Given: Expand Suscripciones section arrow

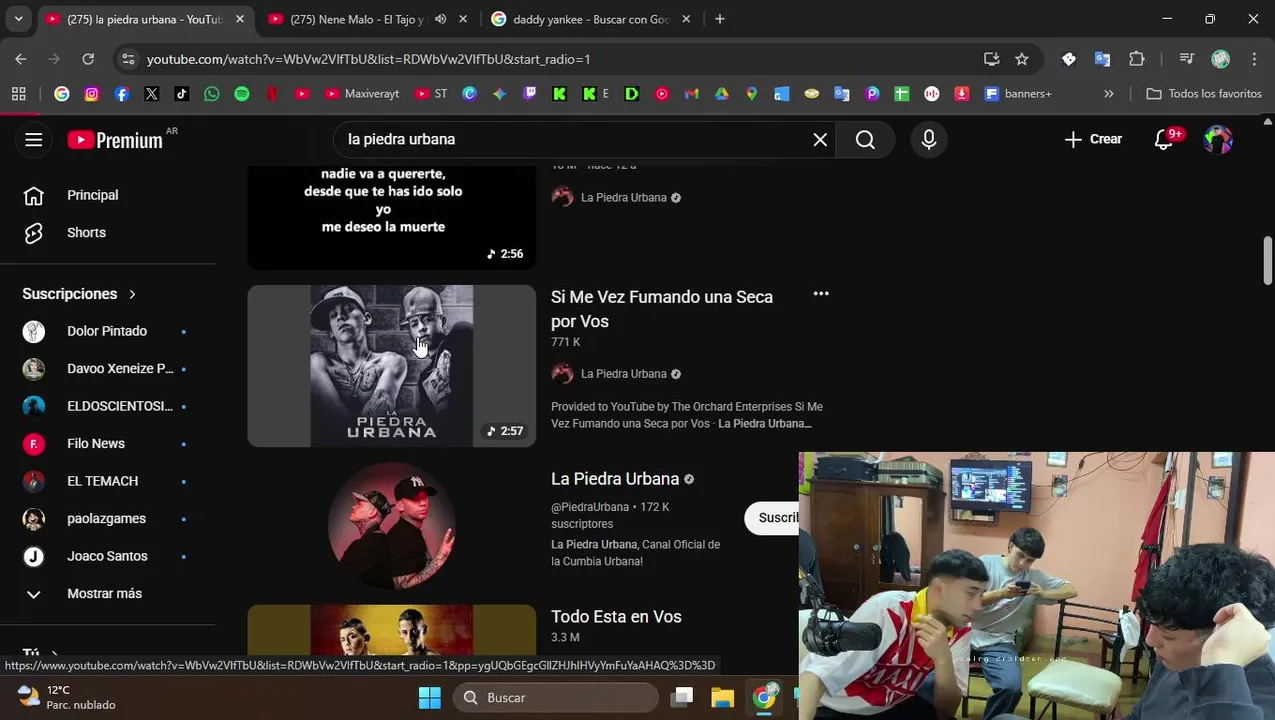Looking at the screenshot, I should 132,294.
